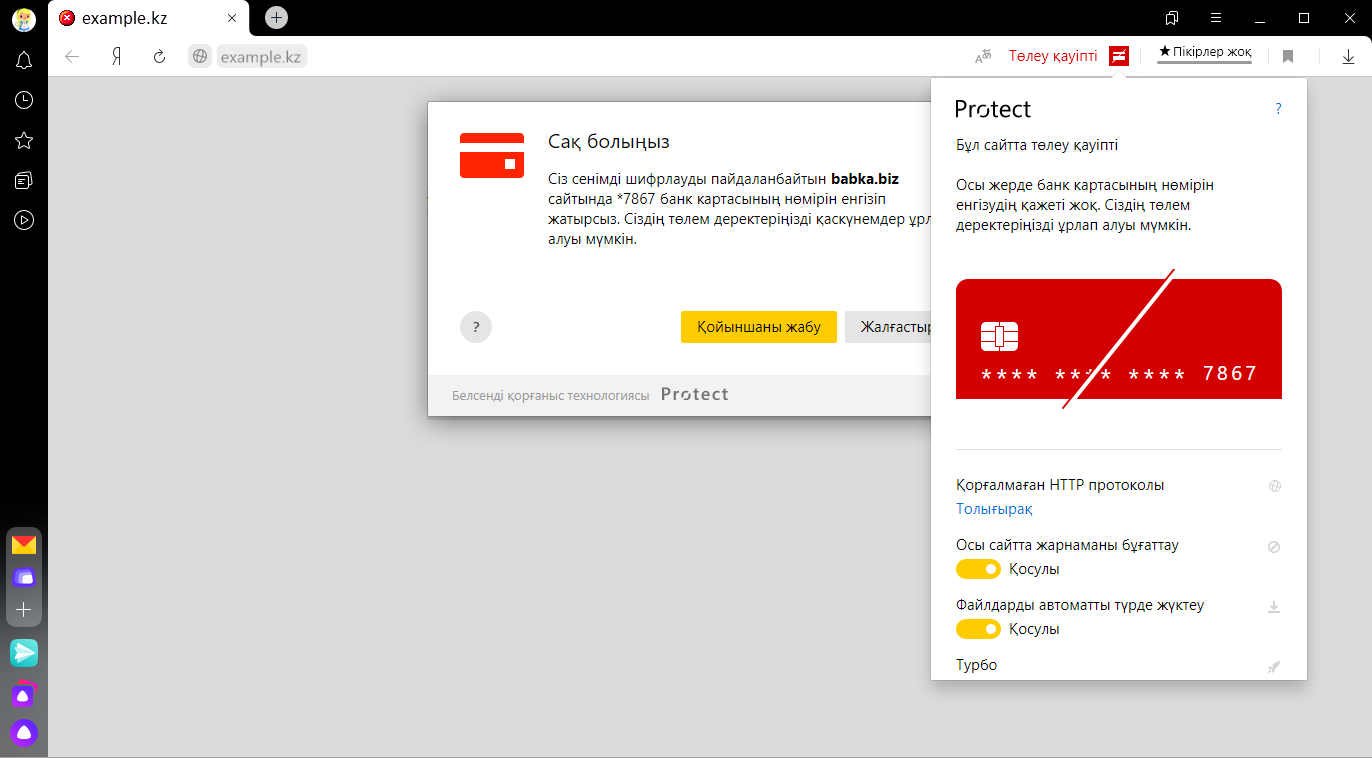Open browsing history clock icon

click(24, 100)
